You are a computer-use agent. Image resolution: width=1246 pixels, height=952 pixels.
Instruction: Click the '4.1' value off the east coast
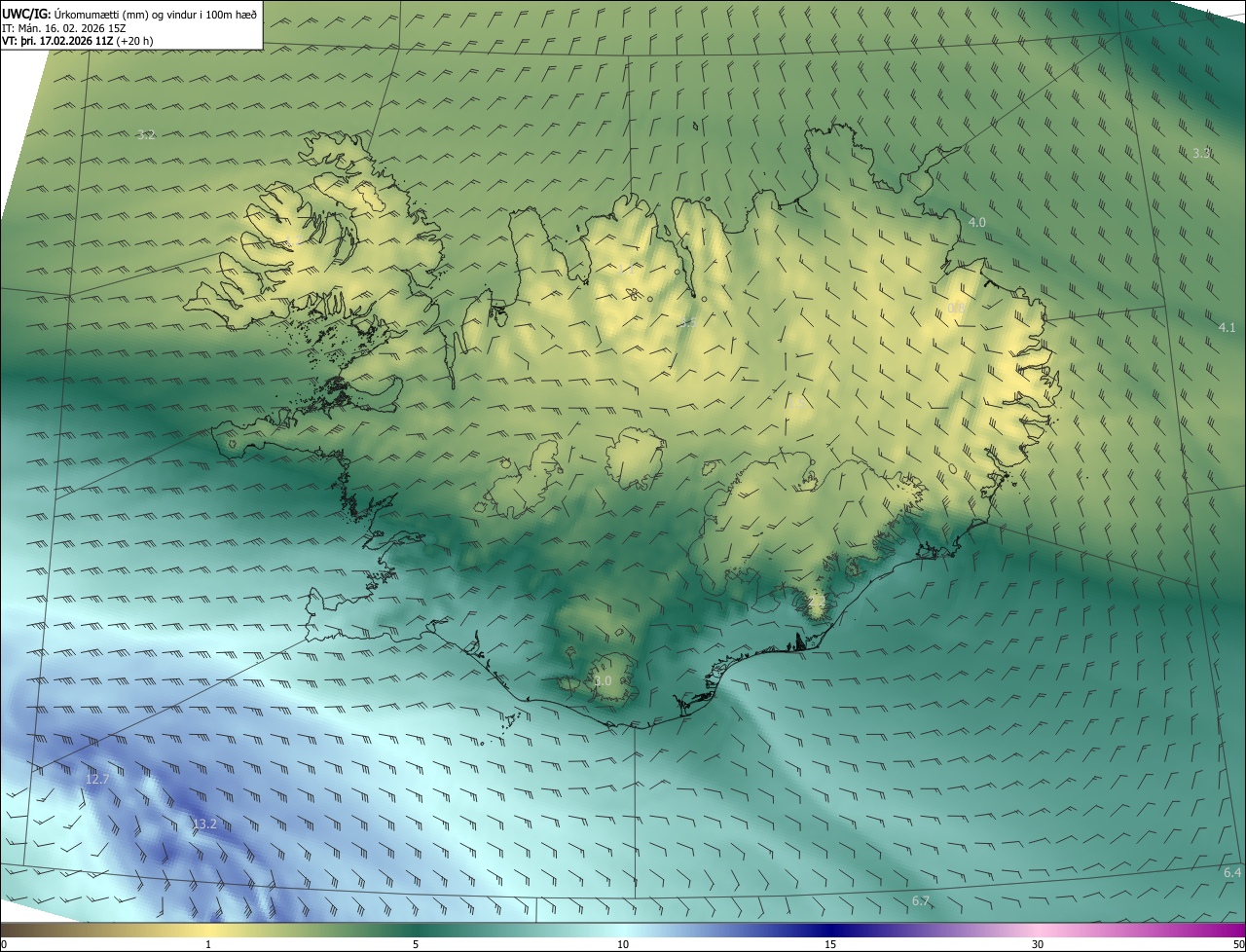[1227, 328]
